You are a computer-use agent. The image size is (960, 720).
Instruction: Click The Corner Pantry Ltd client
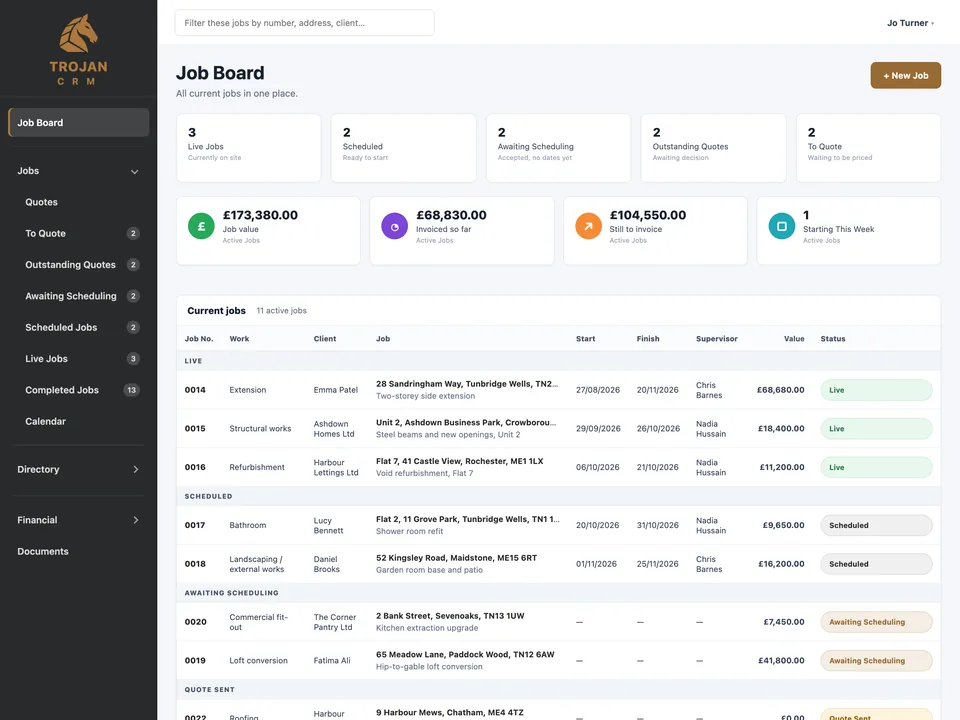tap(334, 622)
